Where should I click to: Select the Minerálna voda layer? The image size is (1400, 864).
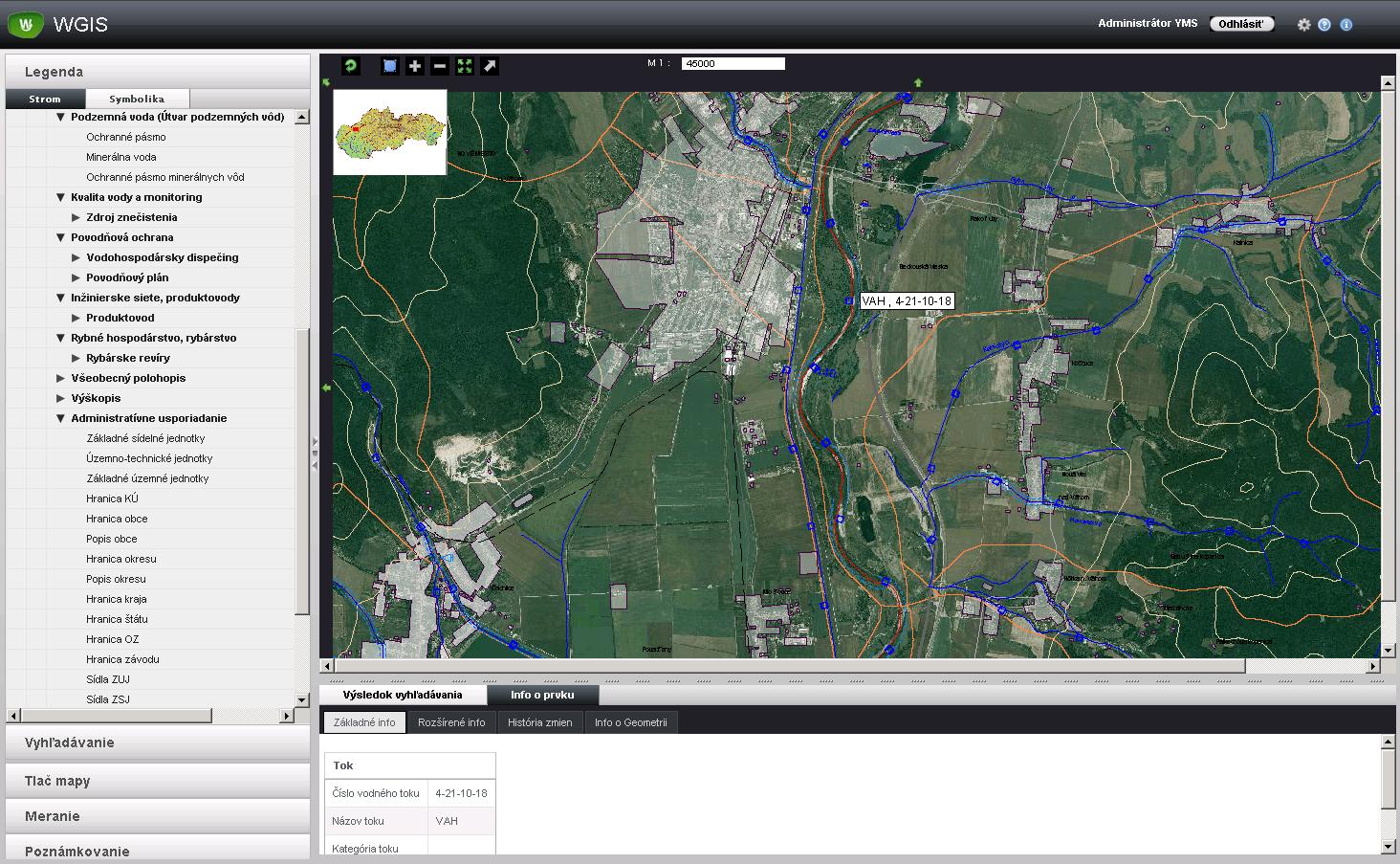coord(121,157)
